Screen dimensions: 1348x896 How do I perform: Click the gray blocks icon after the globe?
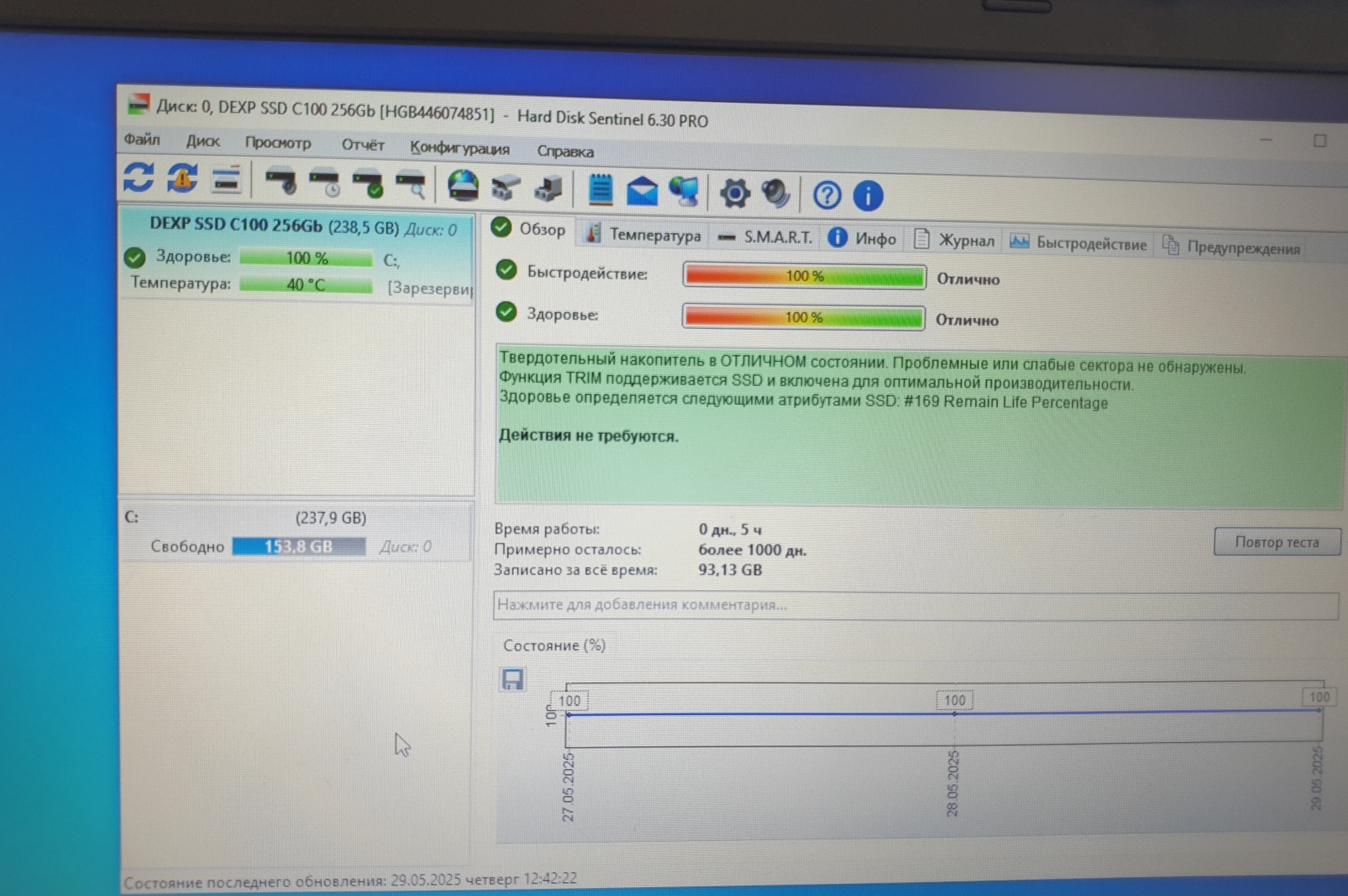(x=505, y=188)
